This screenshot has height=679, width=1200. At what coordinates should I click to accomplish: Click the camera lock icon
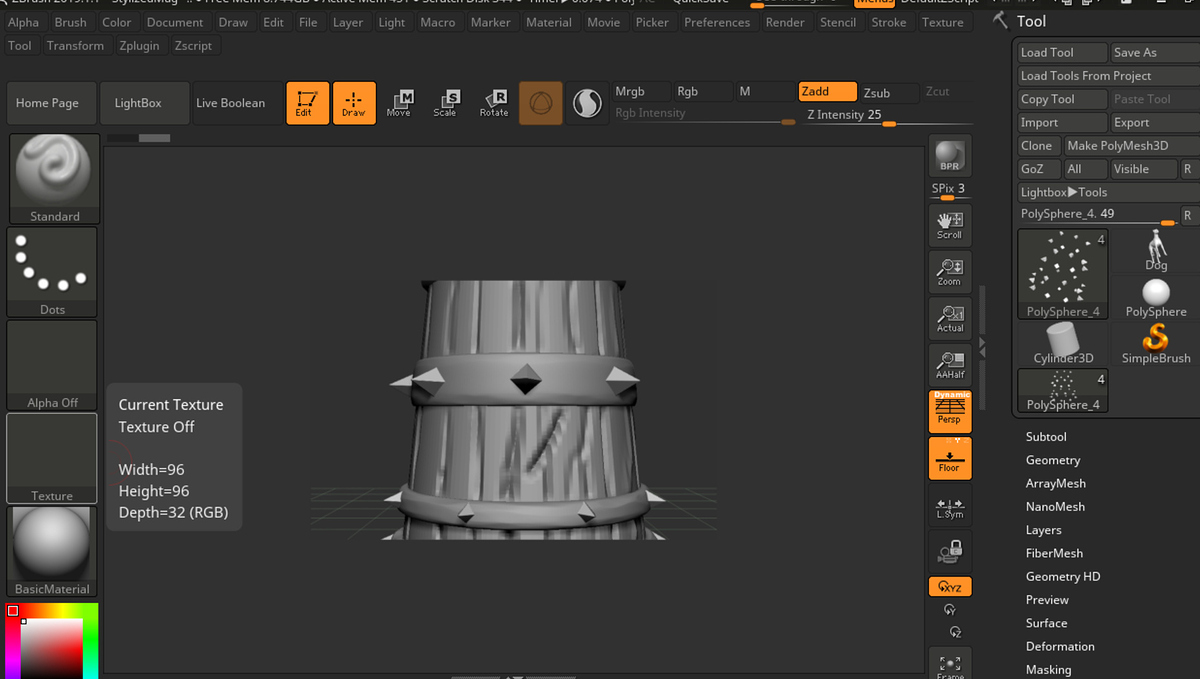click(x=949, y=550)
